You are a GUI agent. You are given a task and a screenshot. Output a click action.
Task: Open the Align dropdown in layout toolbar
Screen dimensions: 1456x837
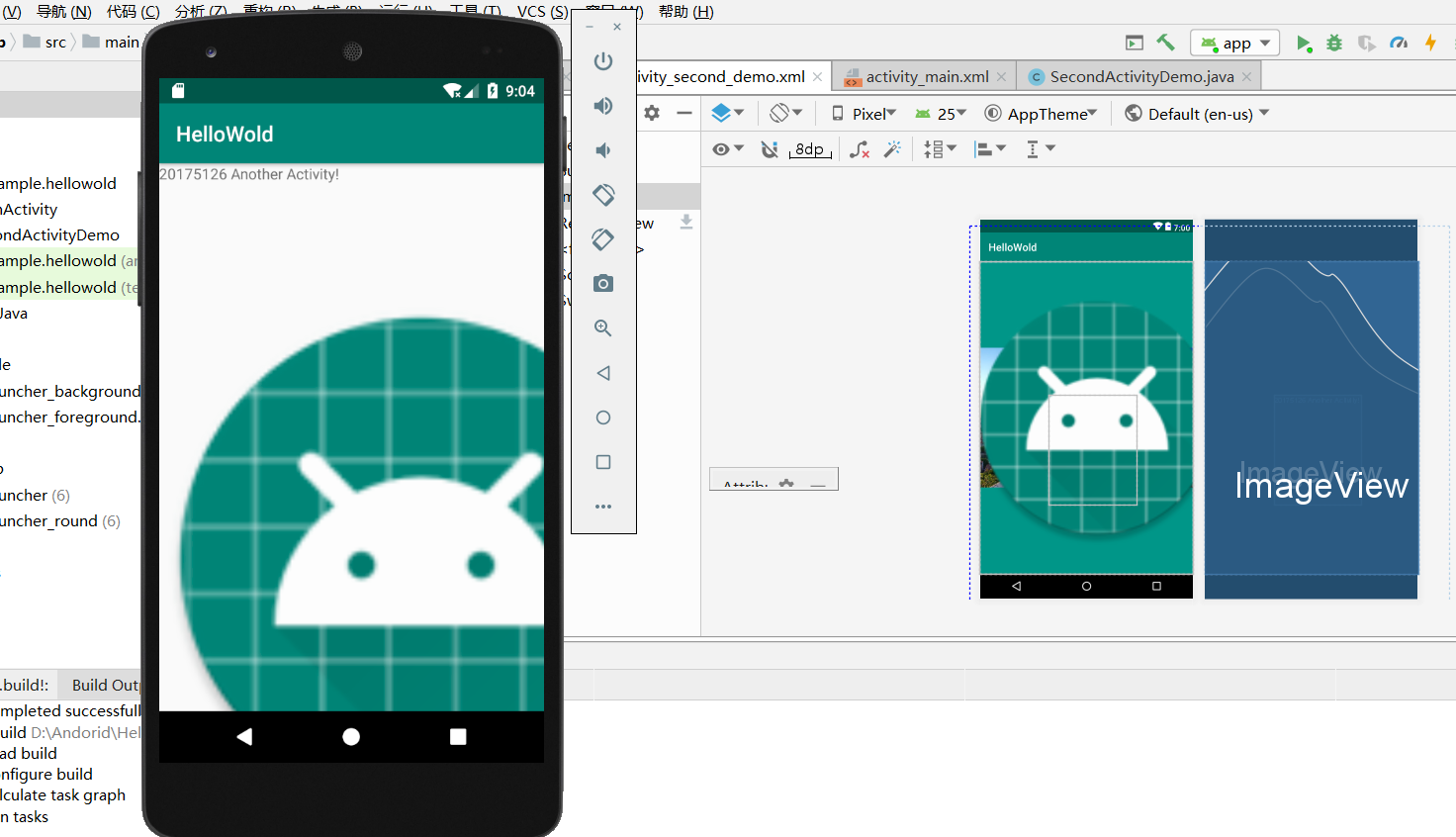tap(990, 149)
